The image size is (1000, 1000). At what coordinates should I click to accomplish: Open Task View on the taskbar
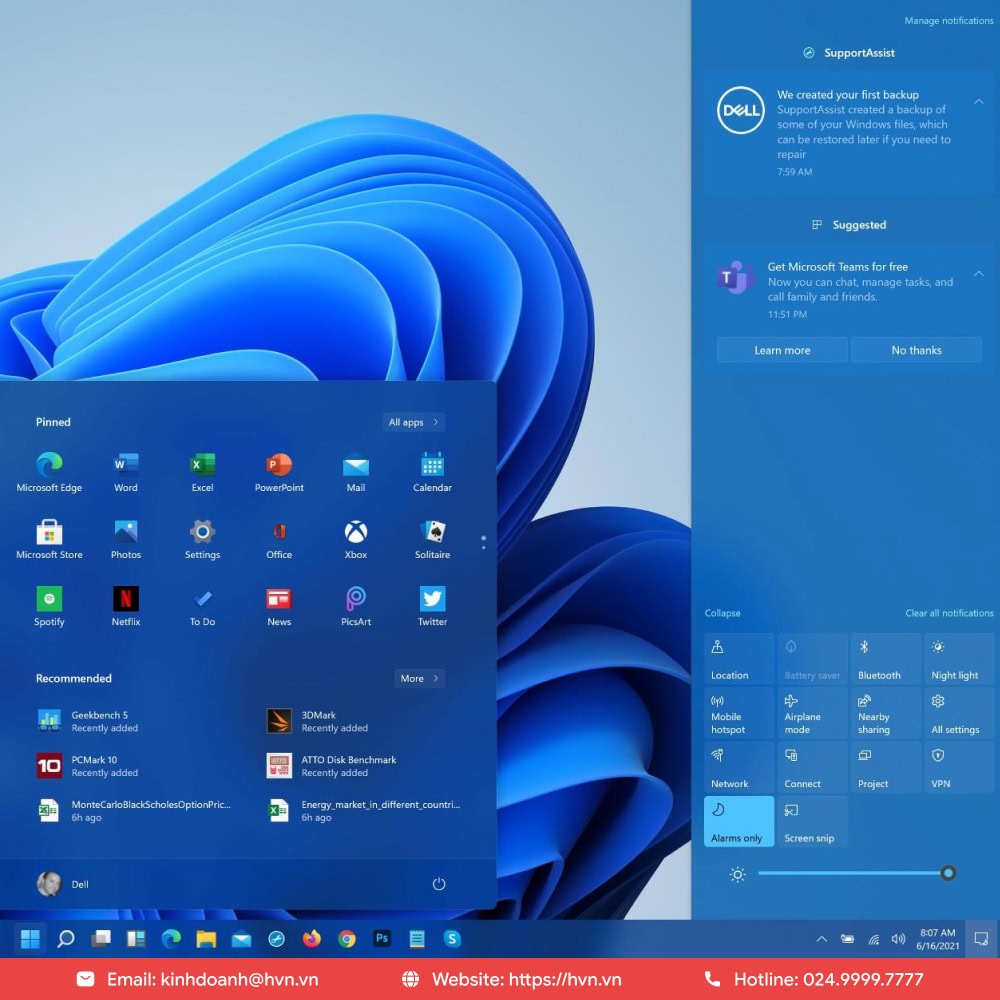pyautogui.click(x=101, y=939)
